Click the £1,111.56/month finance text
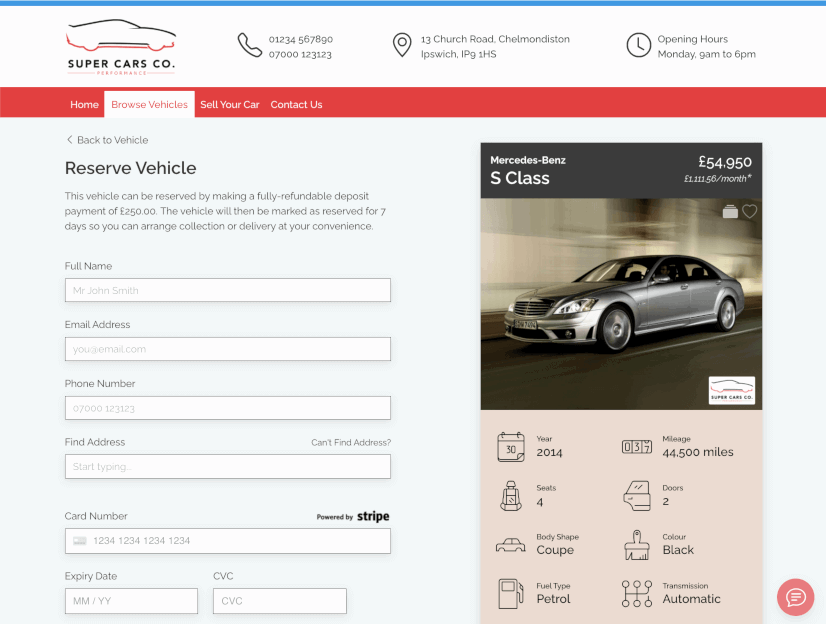This screenshot has height=624, width=826. [717, 179]
